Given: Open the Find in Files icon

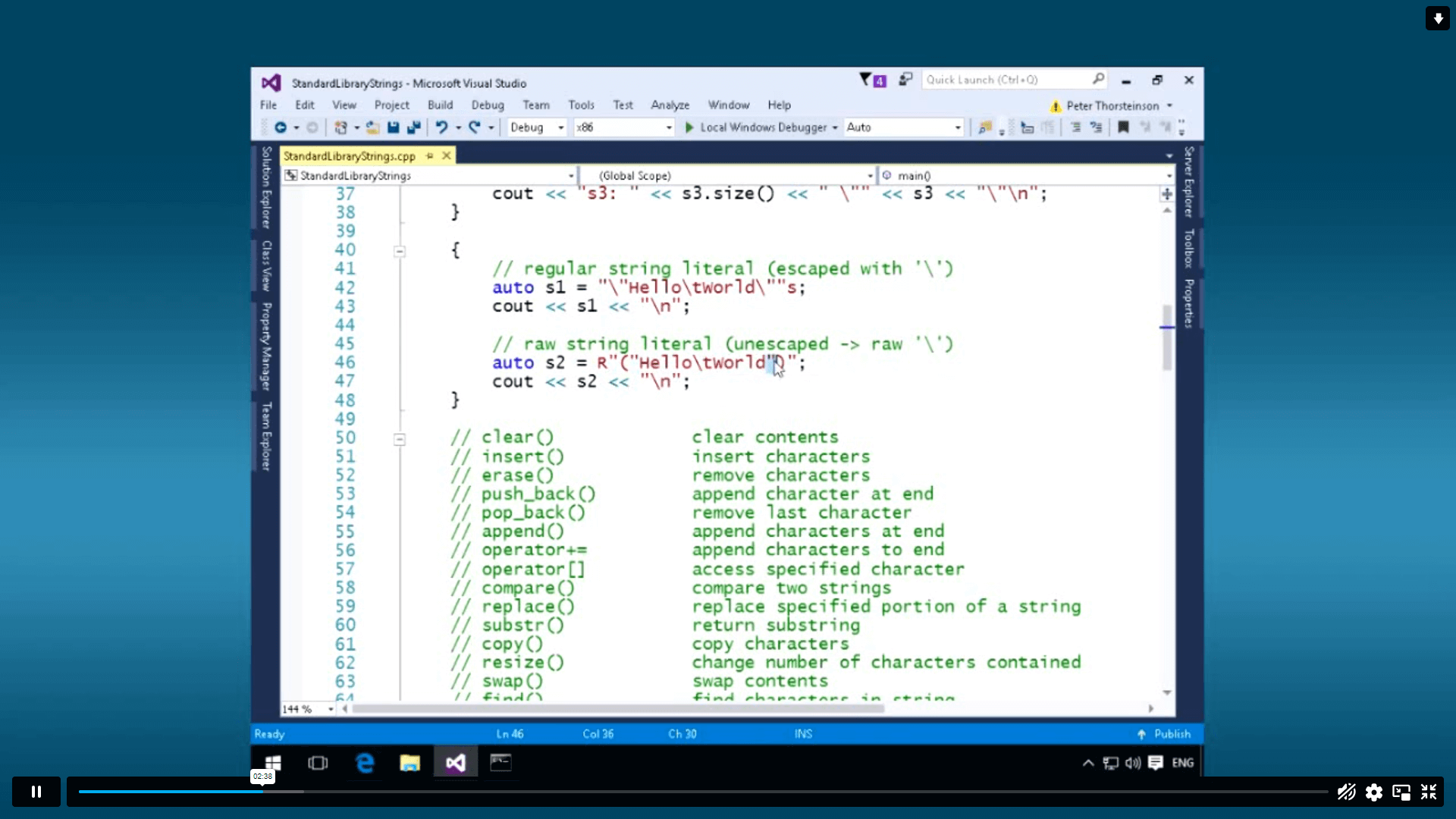Looking at the screenshot, I should pyautogui.click(x=984, y=127).
